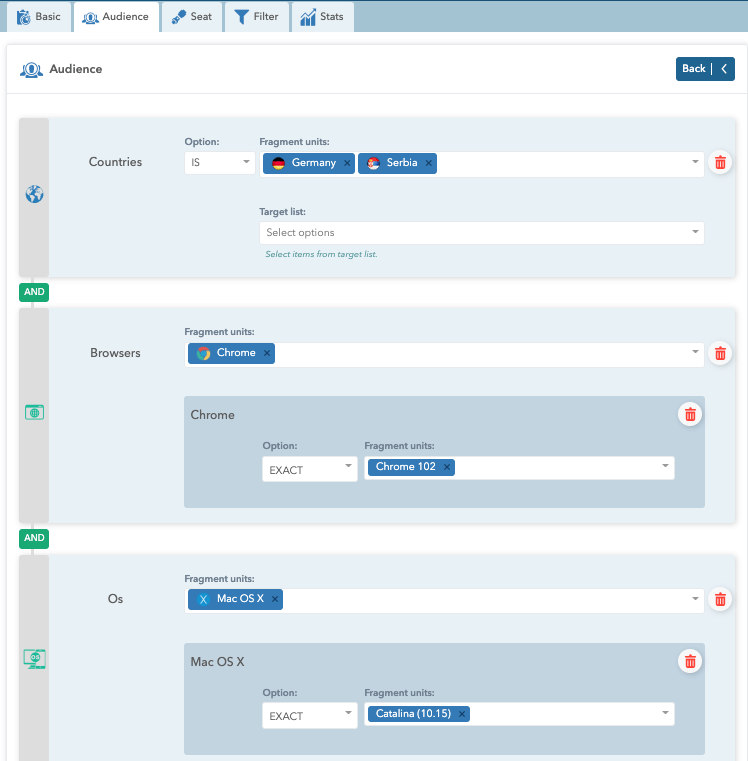Remove the Chrome sub-panel via trash icon

(689, 414)
